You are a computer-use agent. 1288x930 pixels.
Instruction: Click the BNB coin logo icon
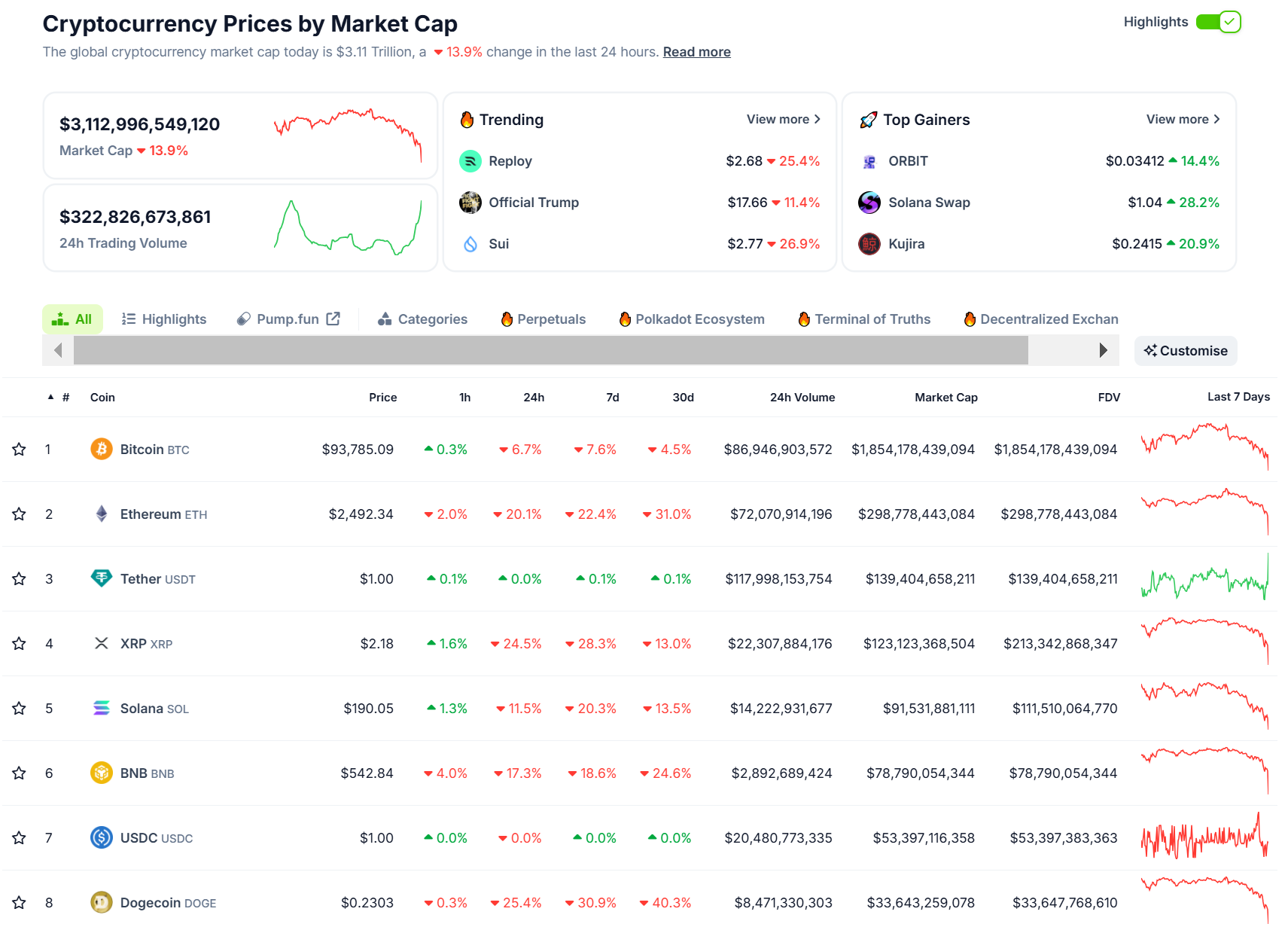coord(102,773)
